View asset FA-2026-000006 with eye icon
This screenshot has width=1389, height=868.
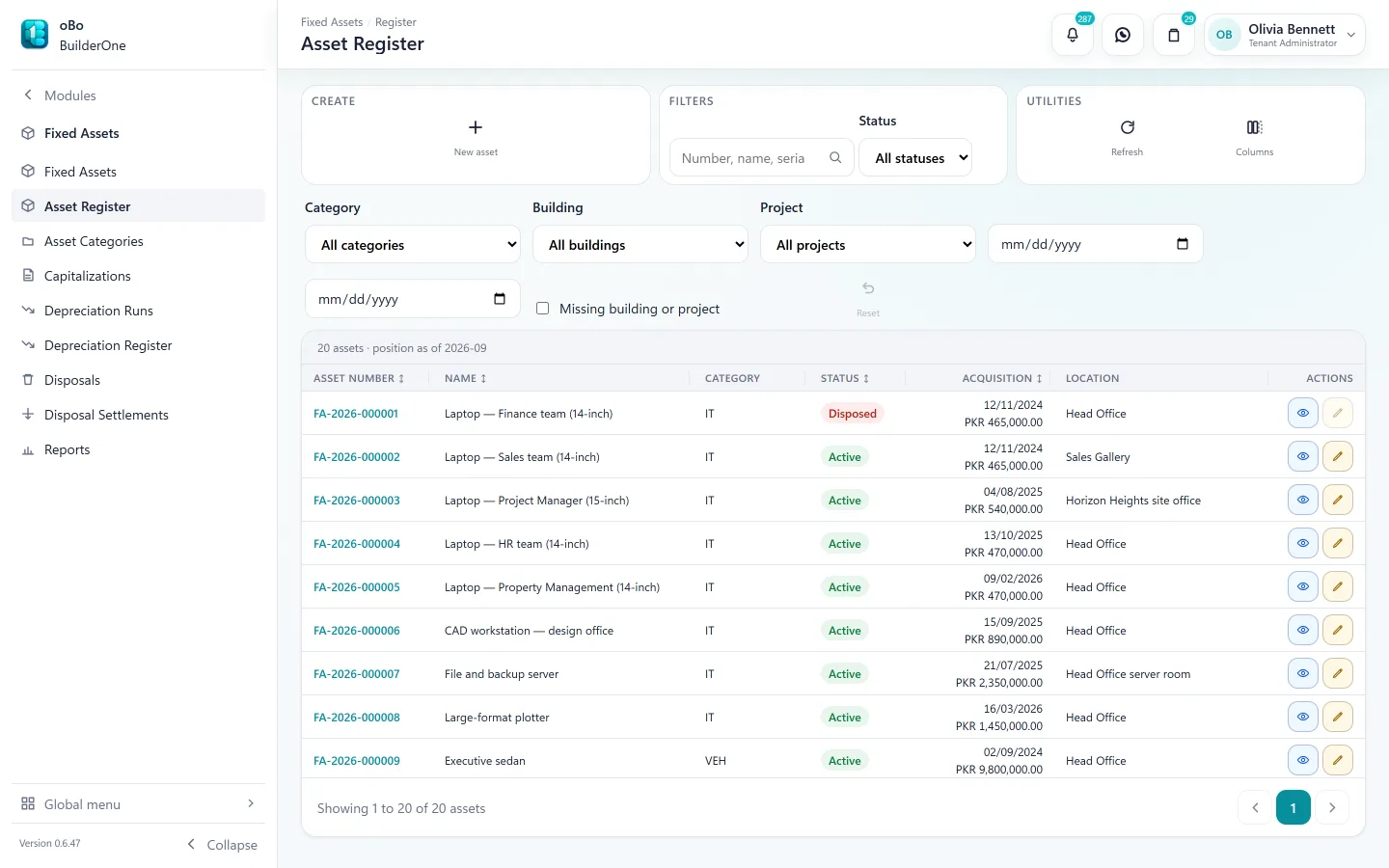coord(1303,630)
